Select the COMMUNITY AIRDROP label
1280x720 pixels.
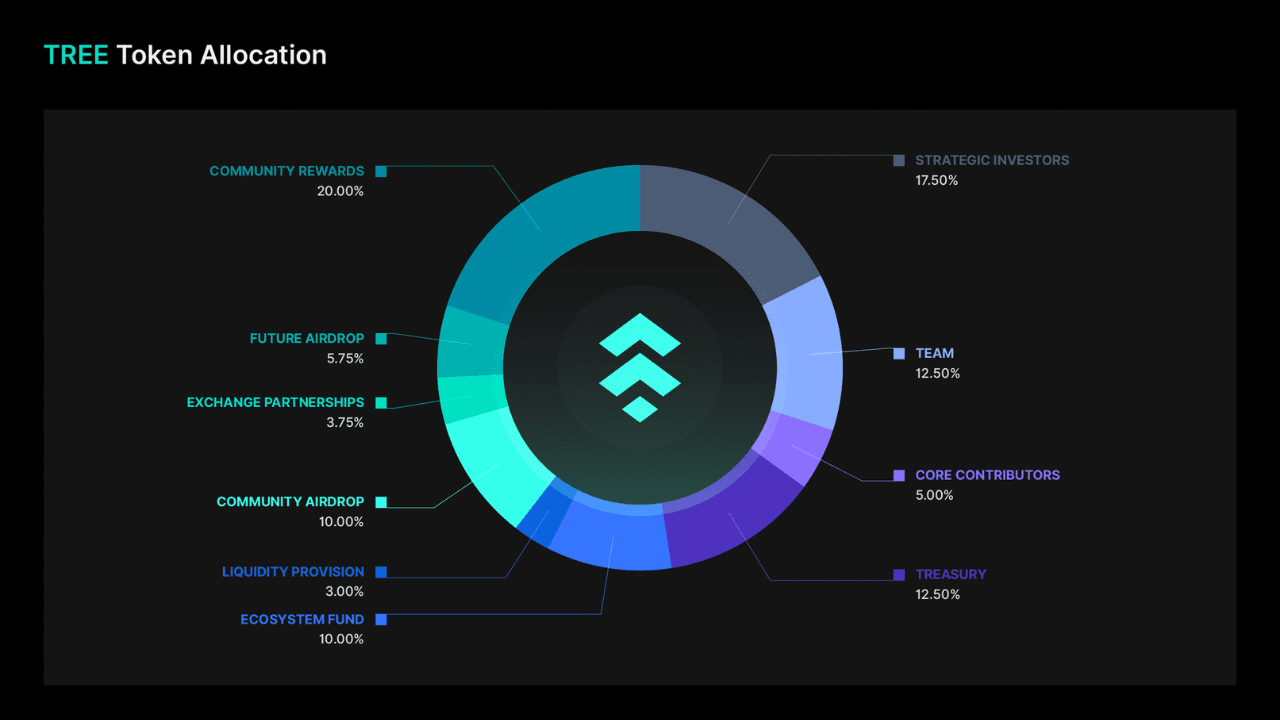(x=290, y=502)
